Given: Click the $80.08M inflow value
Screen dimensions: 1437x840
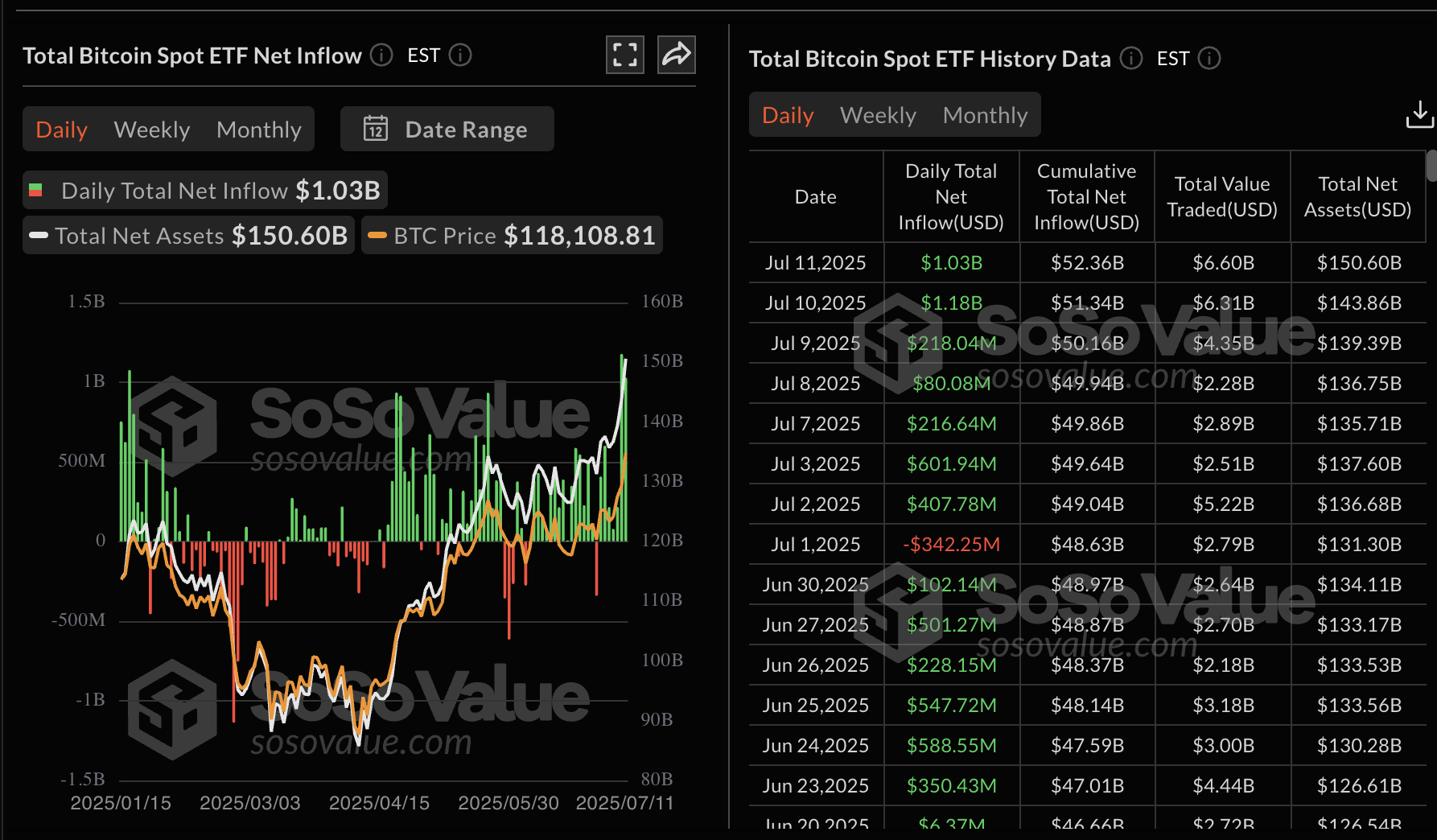Looking at the screenshot, I should (951, 383).
